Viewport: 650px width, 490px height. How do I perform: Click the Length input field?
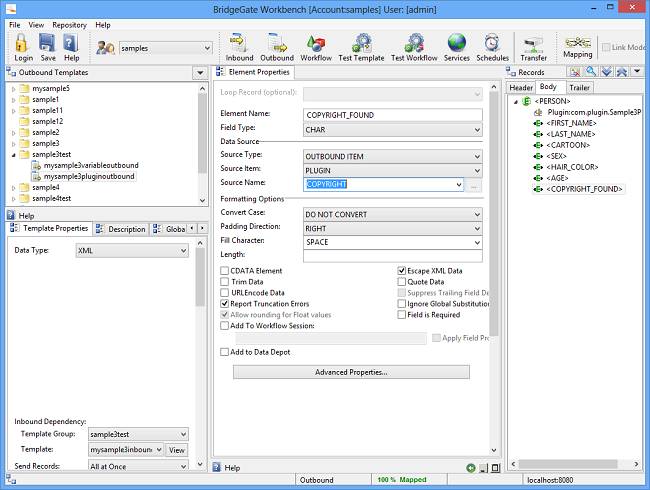click(x=393, y=256)
